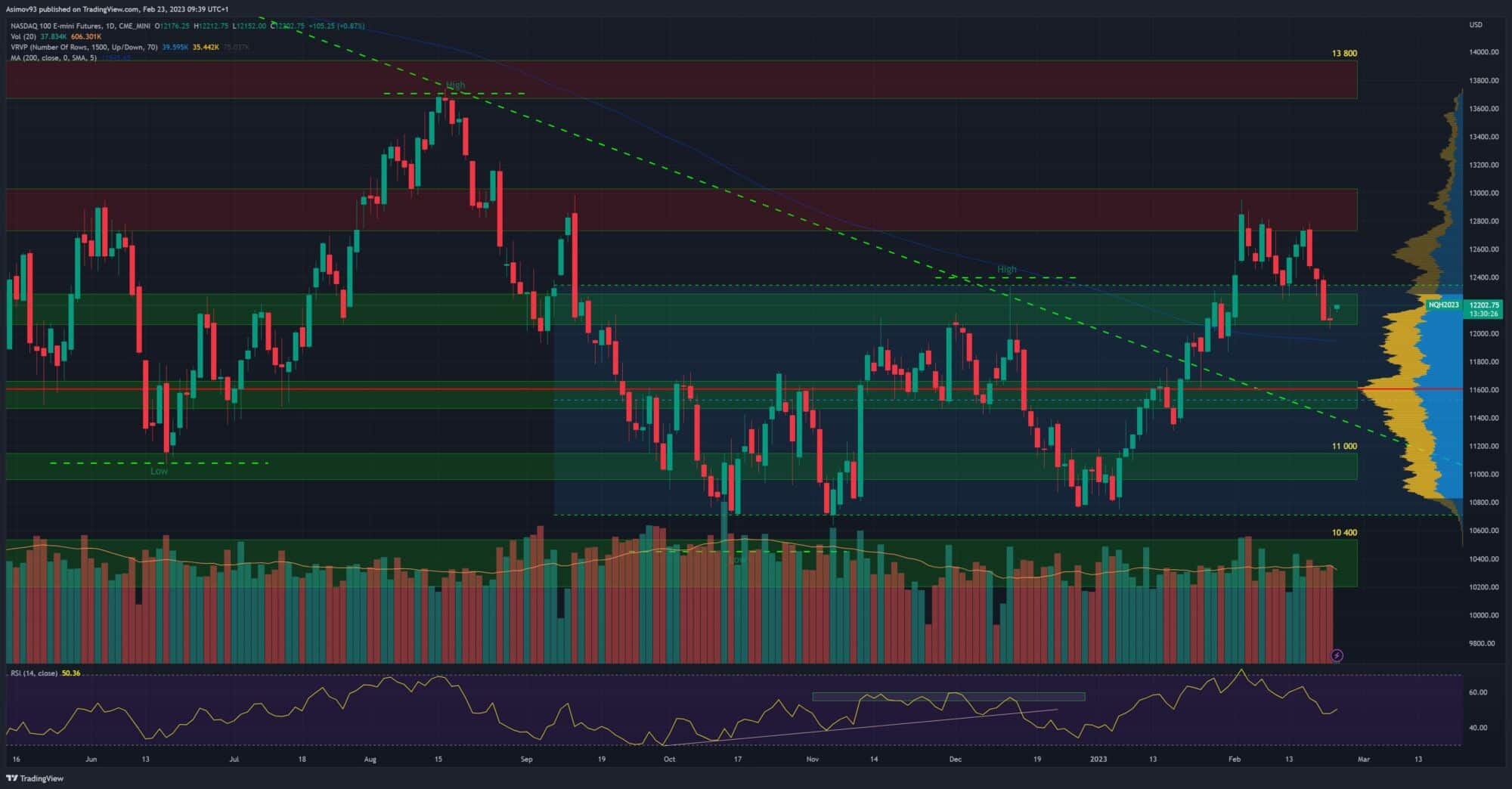Click the 13000.00 price axis label

tap(1483, 193)
